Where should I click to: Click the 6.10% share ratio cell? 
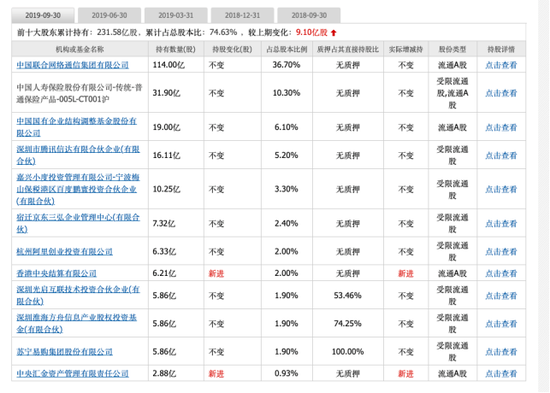[x=286, y=127]
